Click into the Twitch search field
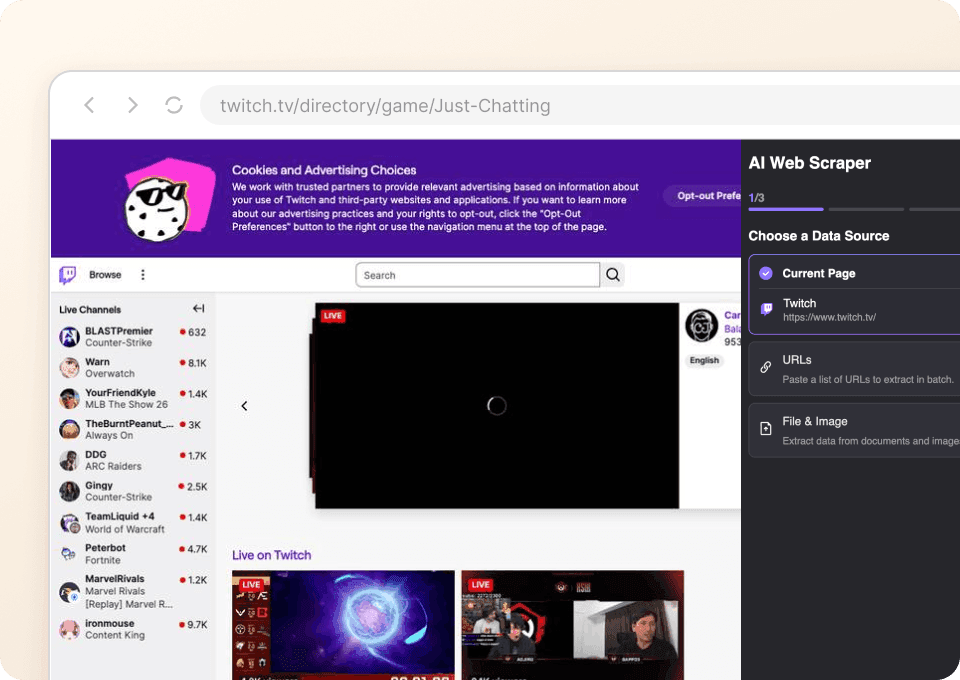The image size is (960, 680). pos(477,275)
